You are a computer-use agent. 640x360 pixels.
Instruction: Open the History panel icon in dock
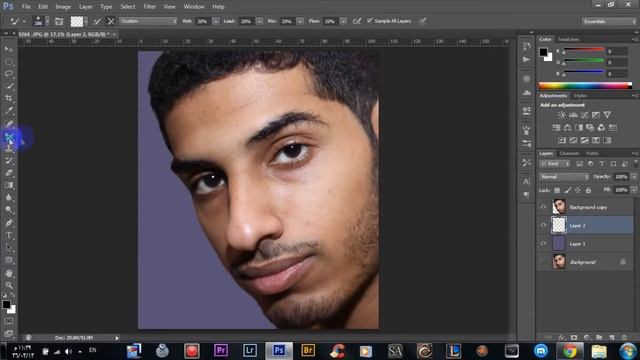[527, 46]
